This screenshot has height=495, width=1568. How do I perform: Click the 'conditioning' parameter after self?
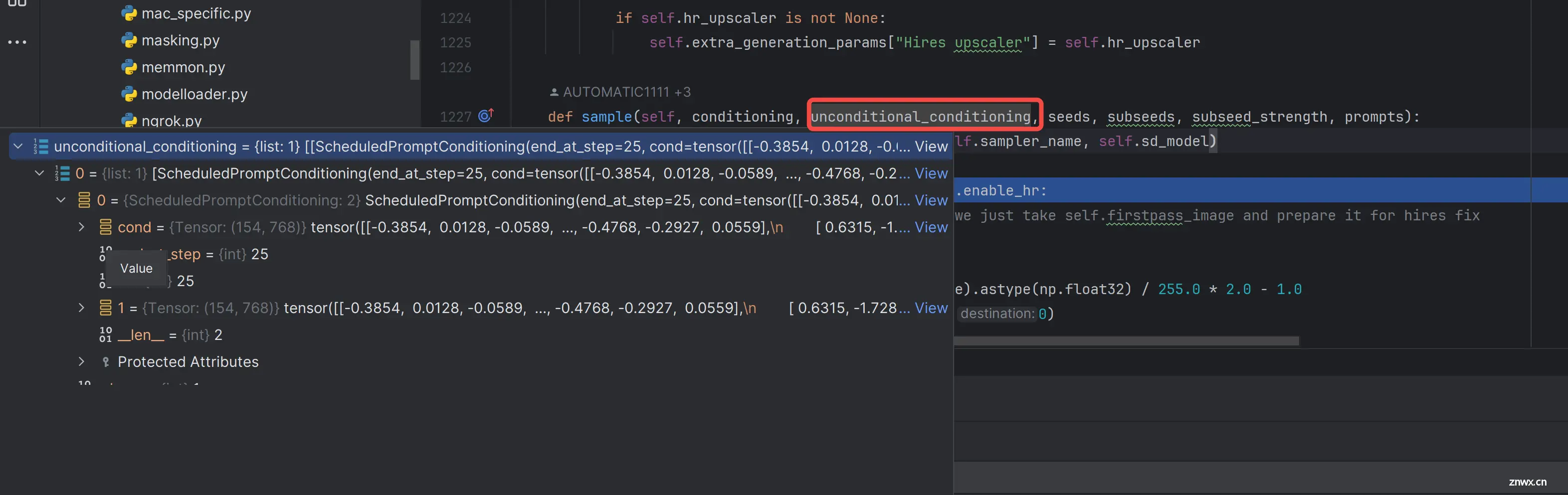coord(742,117)
